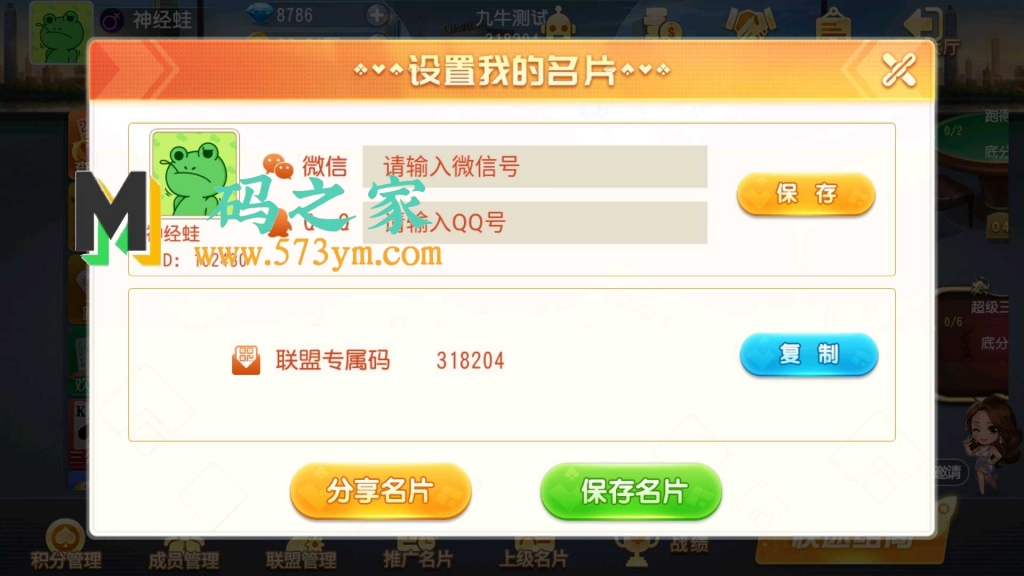Click the 分享名片 button

(x=380, y=491)
